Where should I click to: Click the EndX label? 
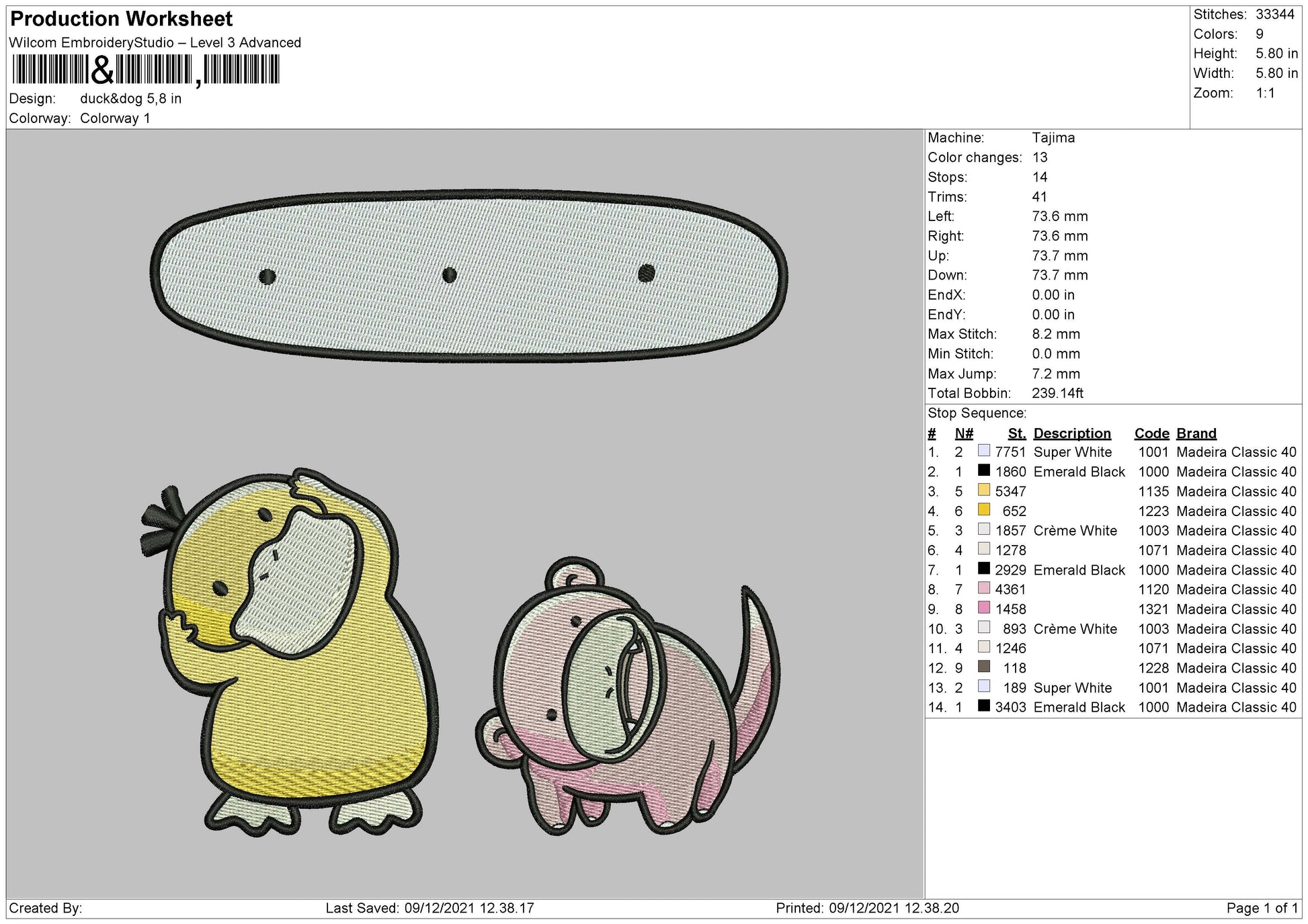click(946, 295)
